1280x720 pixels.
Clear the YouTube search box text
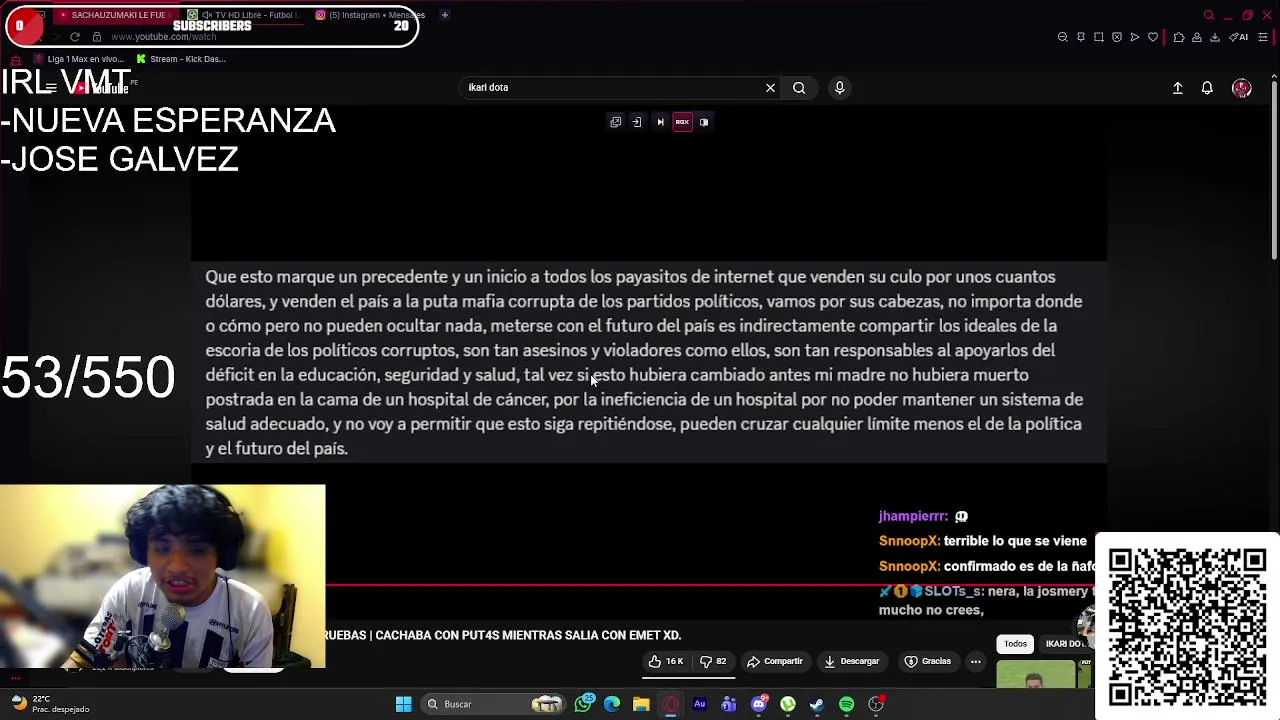[x=770, y=88]
